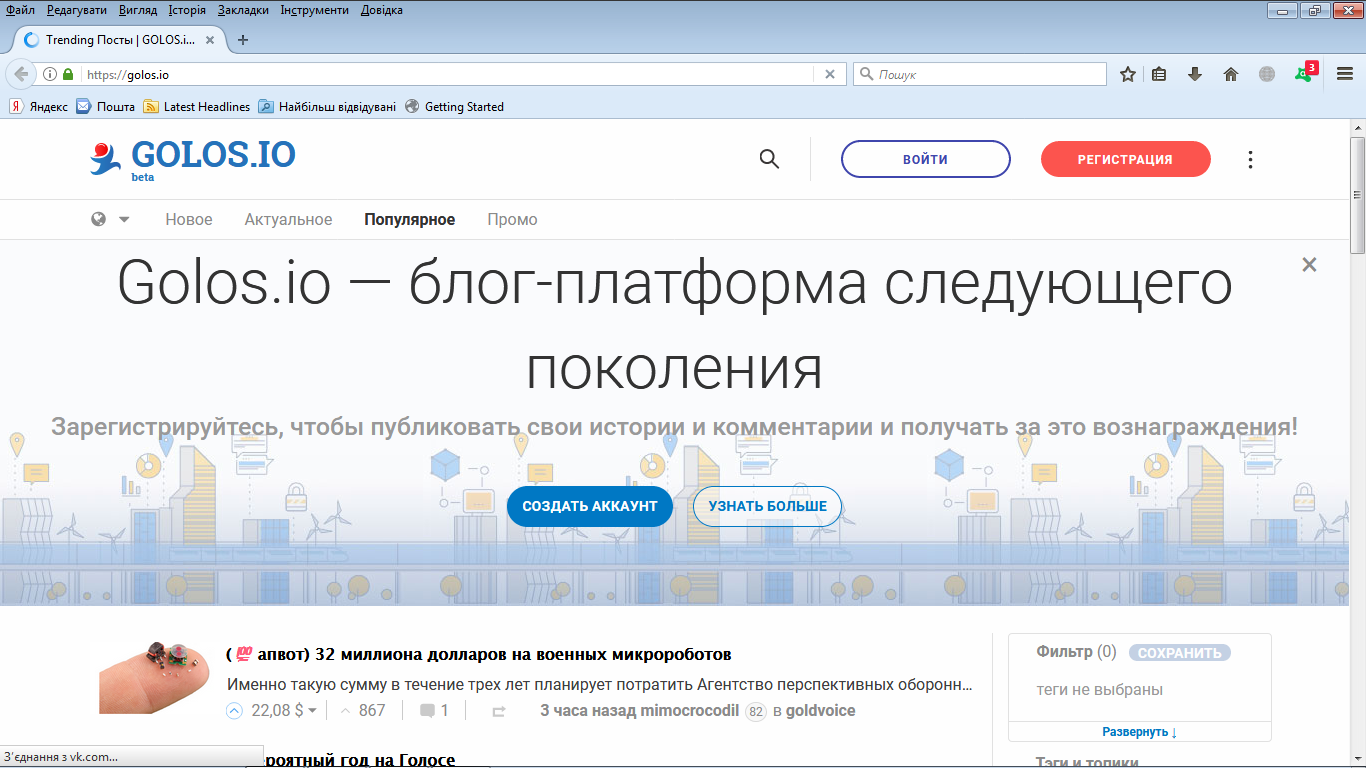This screenshot has height=768, width=1366.
Task: Switch to Новое feed tab
Action: 189,219
